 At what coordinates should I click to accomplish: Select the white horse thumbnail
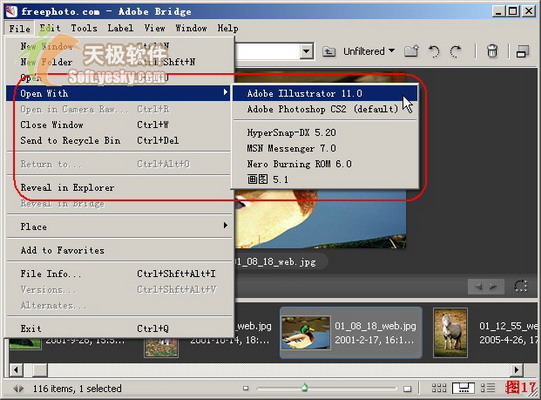coord(450,333)
